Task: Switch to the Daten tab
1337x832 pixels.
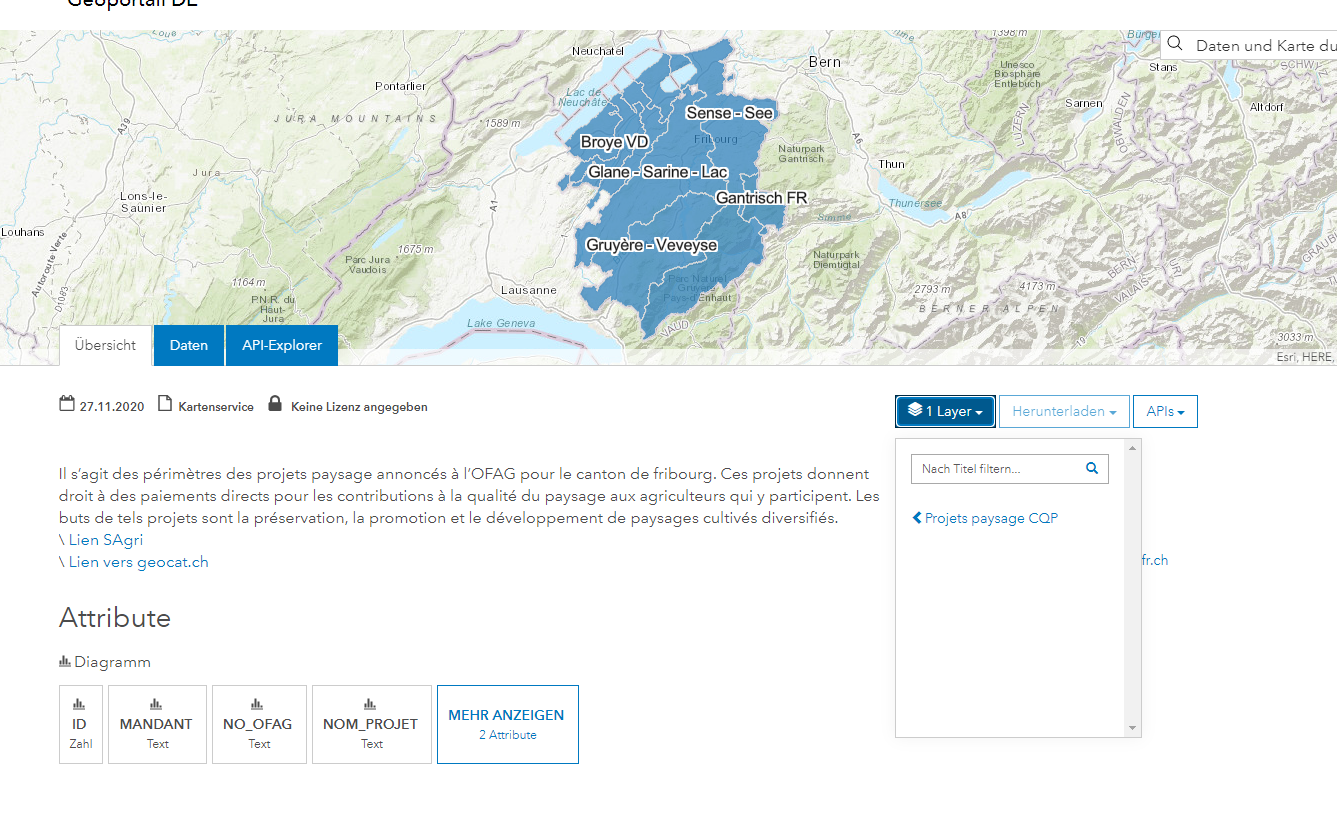Action: pos(189,345)
